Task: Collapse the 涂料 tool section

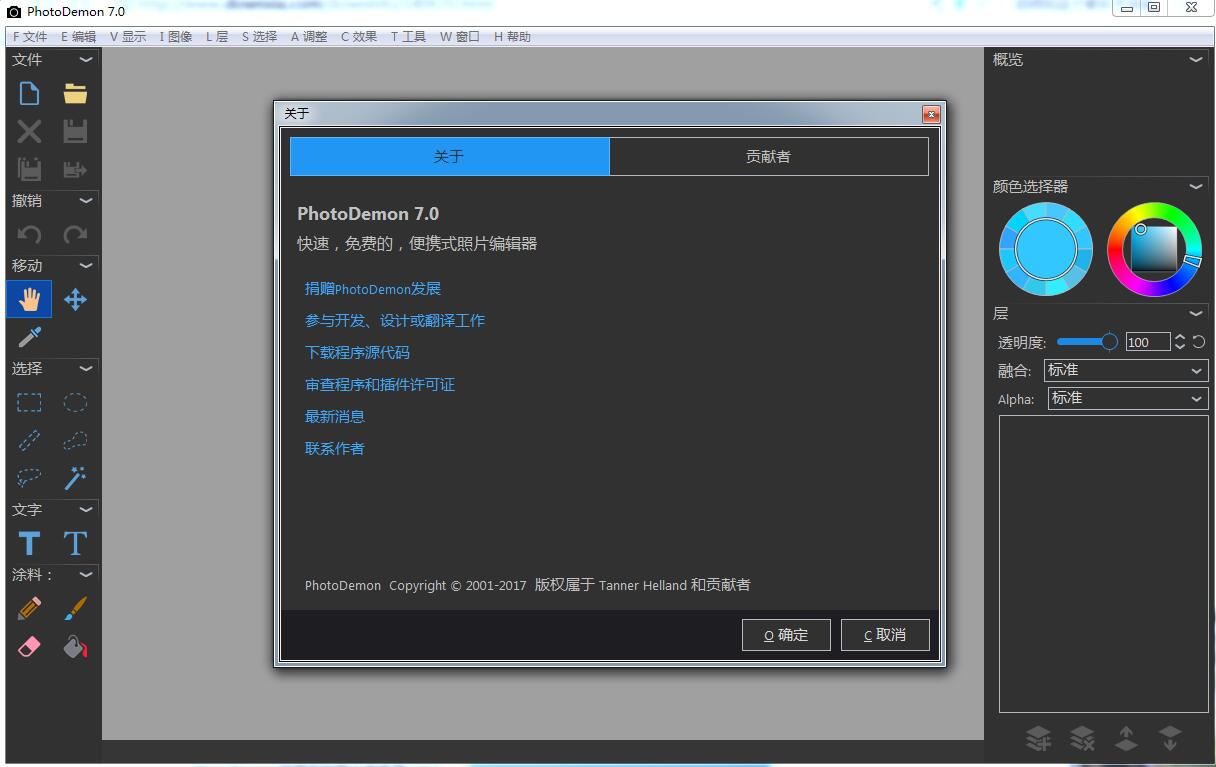Action: [x=86, y=575]
